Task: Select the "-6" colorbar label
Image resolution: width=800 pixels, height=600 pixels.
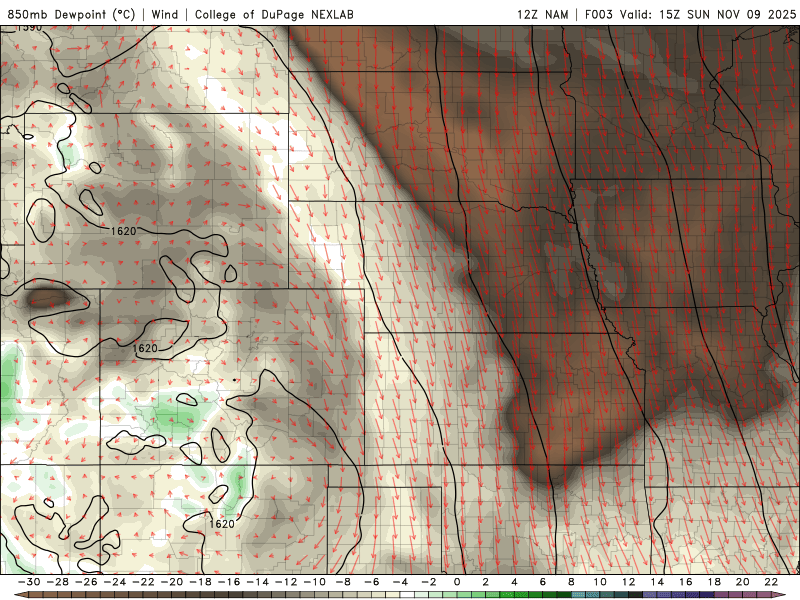Action: click(x=372, y=582)
